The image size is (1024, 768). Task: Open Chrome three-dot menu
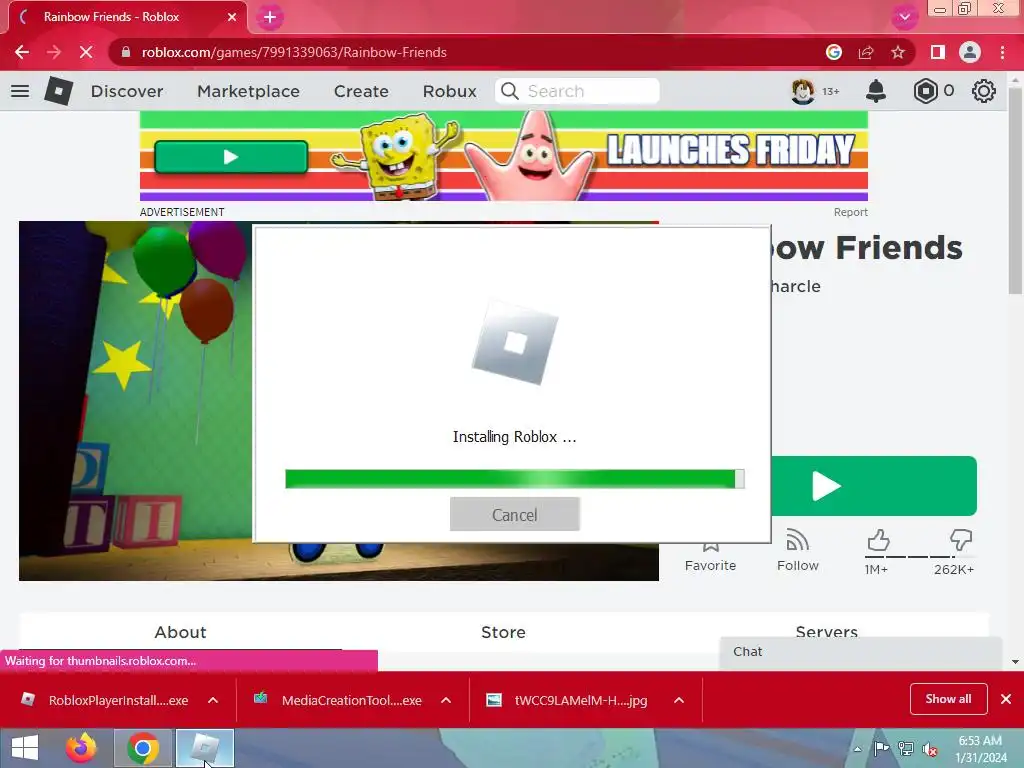click(x=1002, y=52)
